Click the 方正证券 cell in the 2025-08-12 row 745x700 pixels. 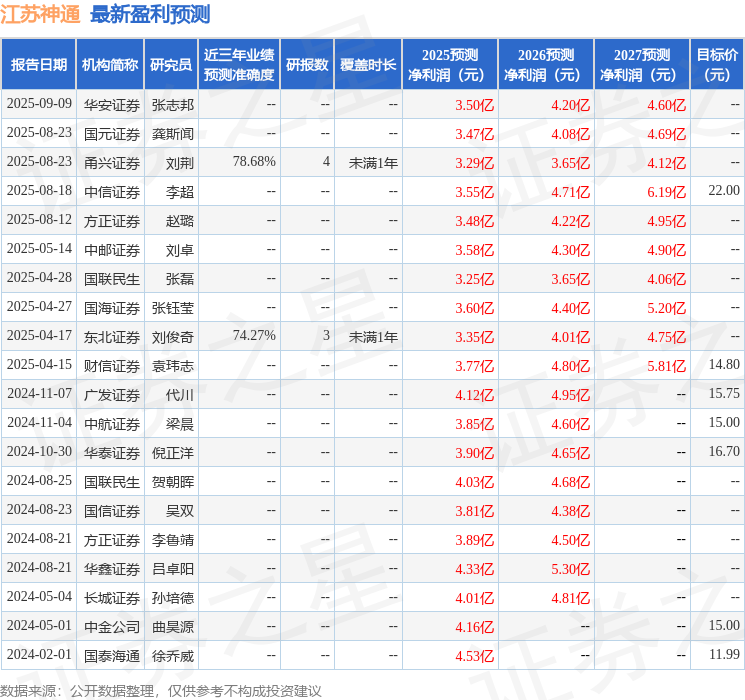pyautogui.click(x=112, y=221)
